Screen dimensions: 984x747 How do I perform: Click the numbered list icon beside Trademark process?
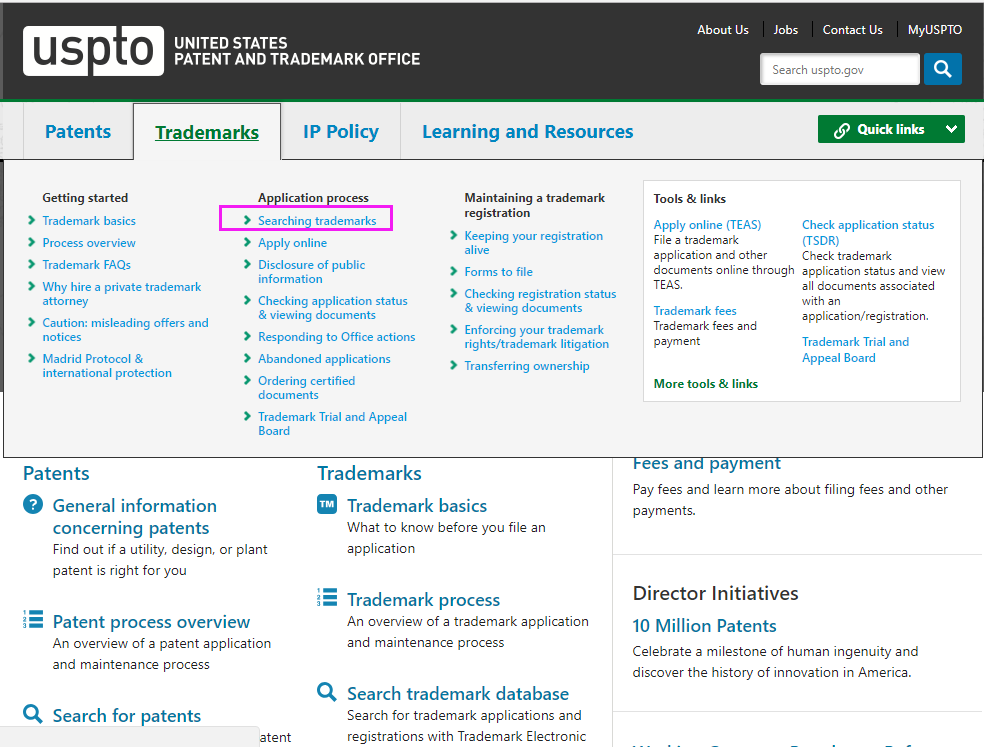coord(327,598)
